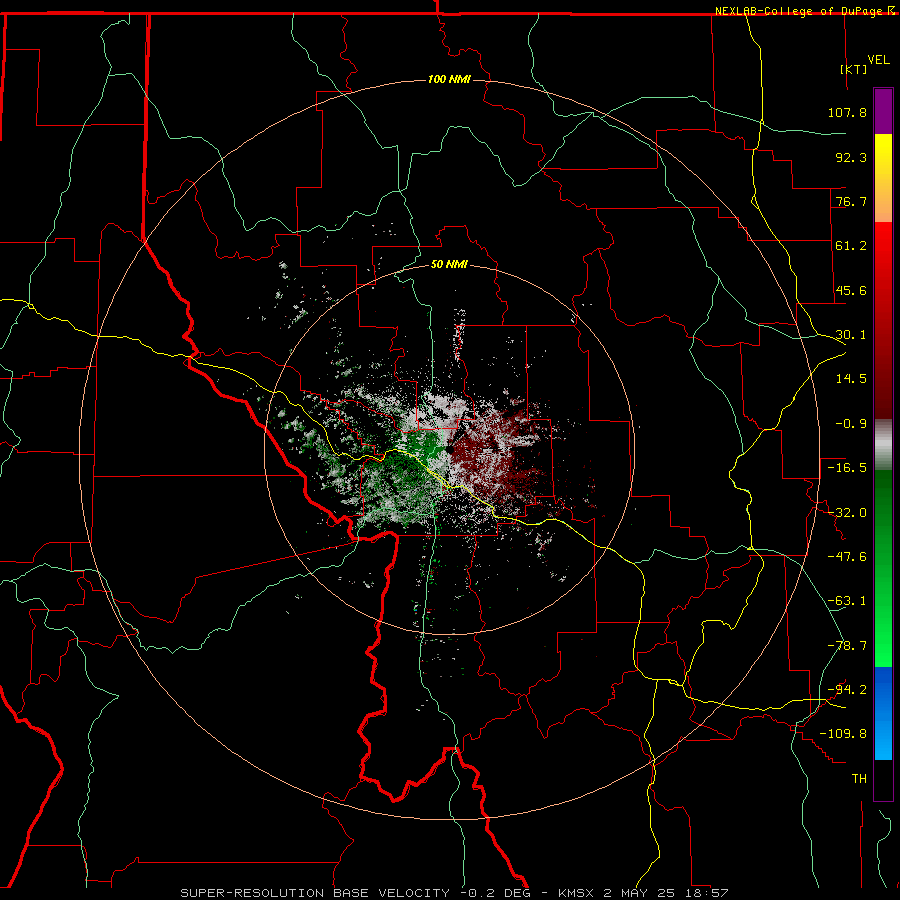This screenshot has height=900, width=900.
Task: Click the 61.2 legend value
Action: pyautogui.click(x=851, y=246)
